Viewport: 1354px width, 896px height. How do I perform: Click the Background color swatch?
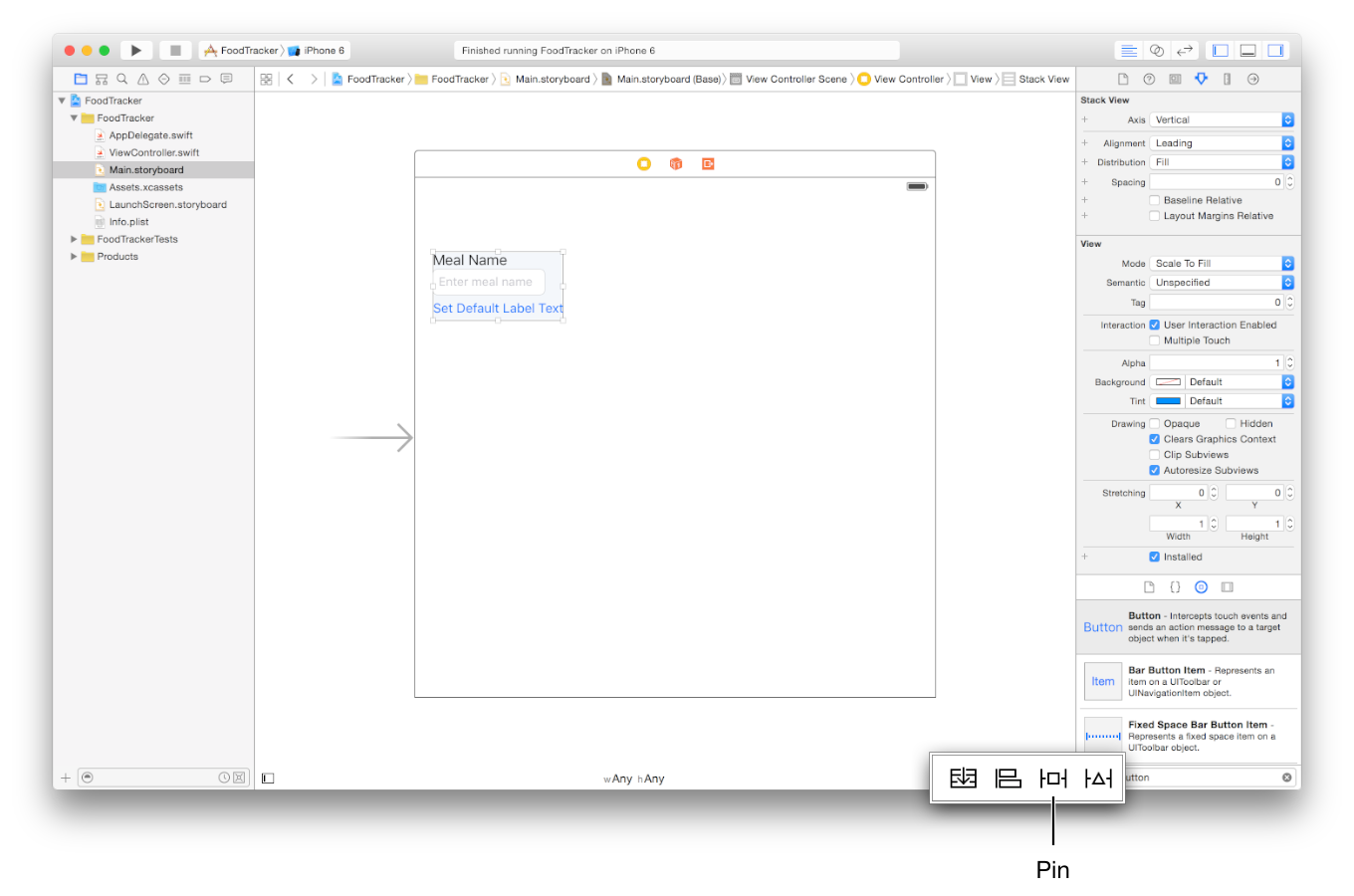1168,382
